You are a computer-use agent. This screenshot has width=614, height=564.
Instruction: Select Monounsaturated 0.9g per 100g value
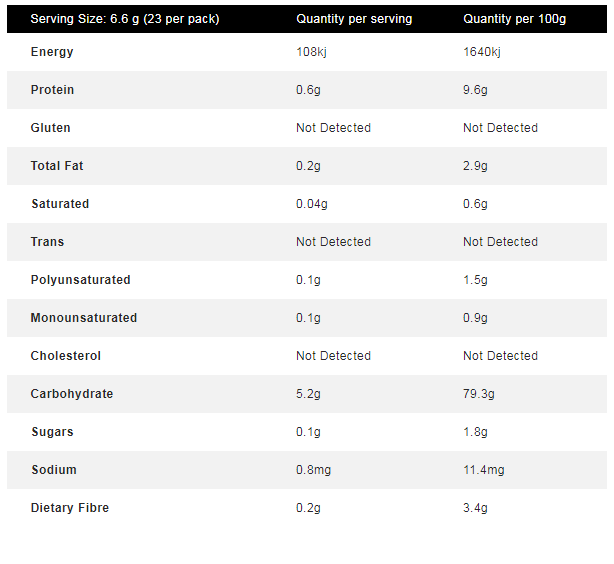tap(475, 318)
